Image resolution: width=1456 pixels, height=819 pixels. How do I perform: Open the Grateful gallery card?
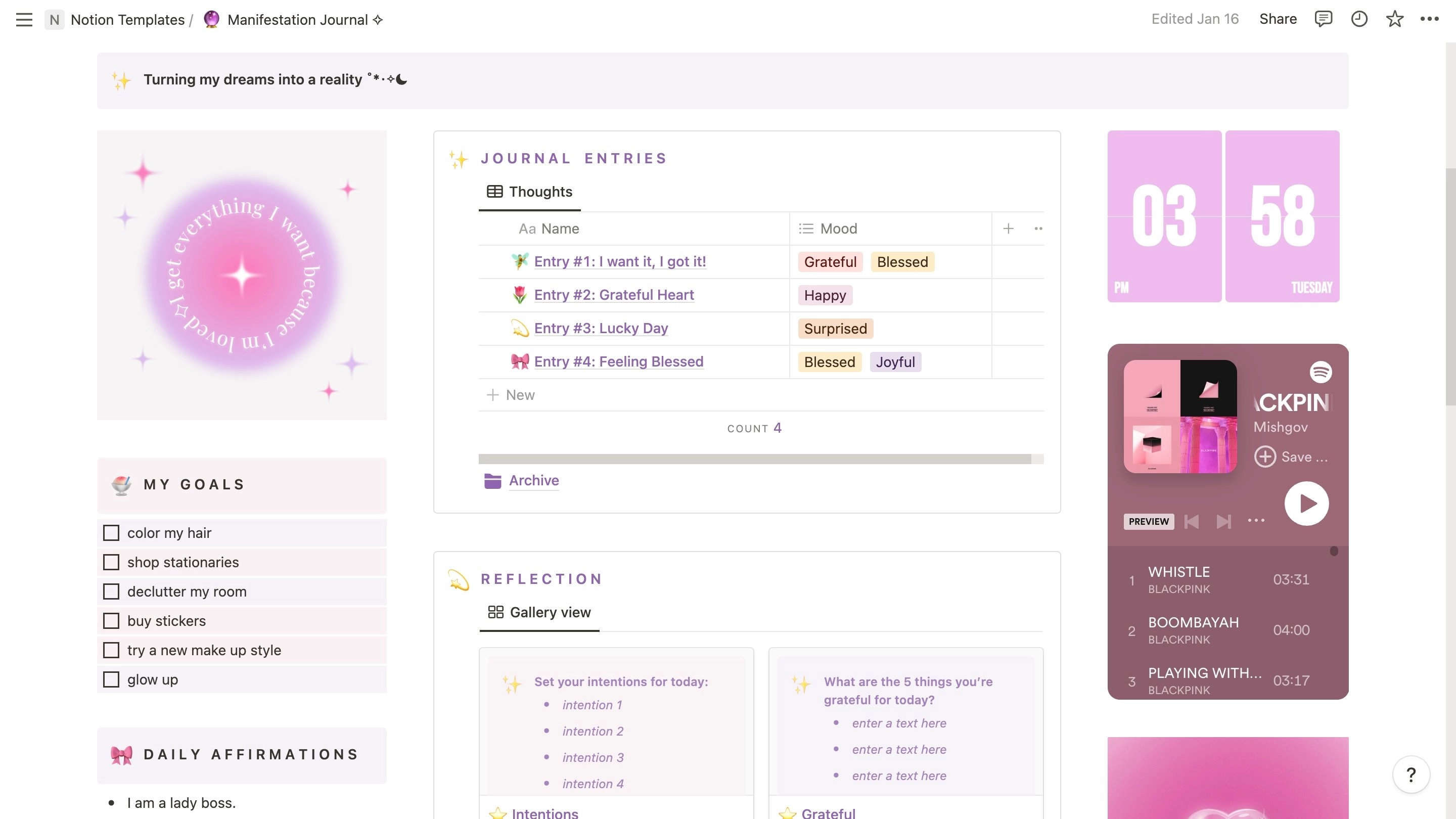(905, 733)
